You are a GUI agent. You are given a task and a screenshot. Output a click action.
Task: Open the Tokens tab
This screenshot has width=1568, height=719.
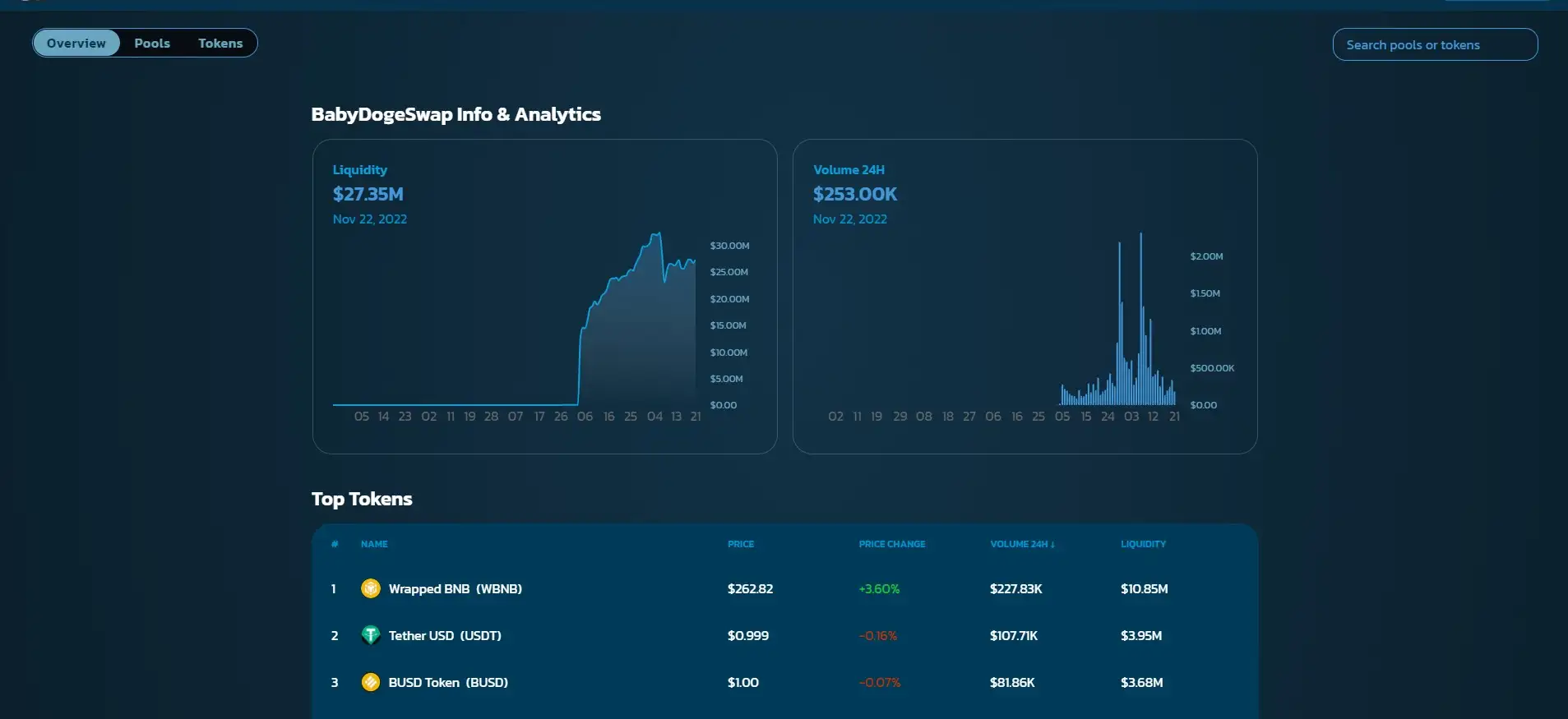[x=220, y=44]
